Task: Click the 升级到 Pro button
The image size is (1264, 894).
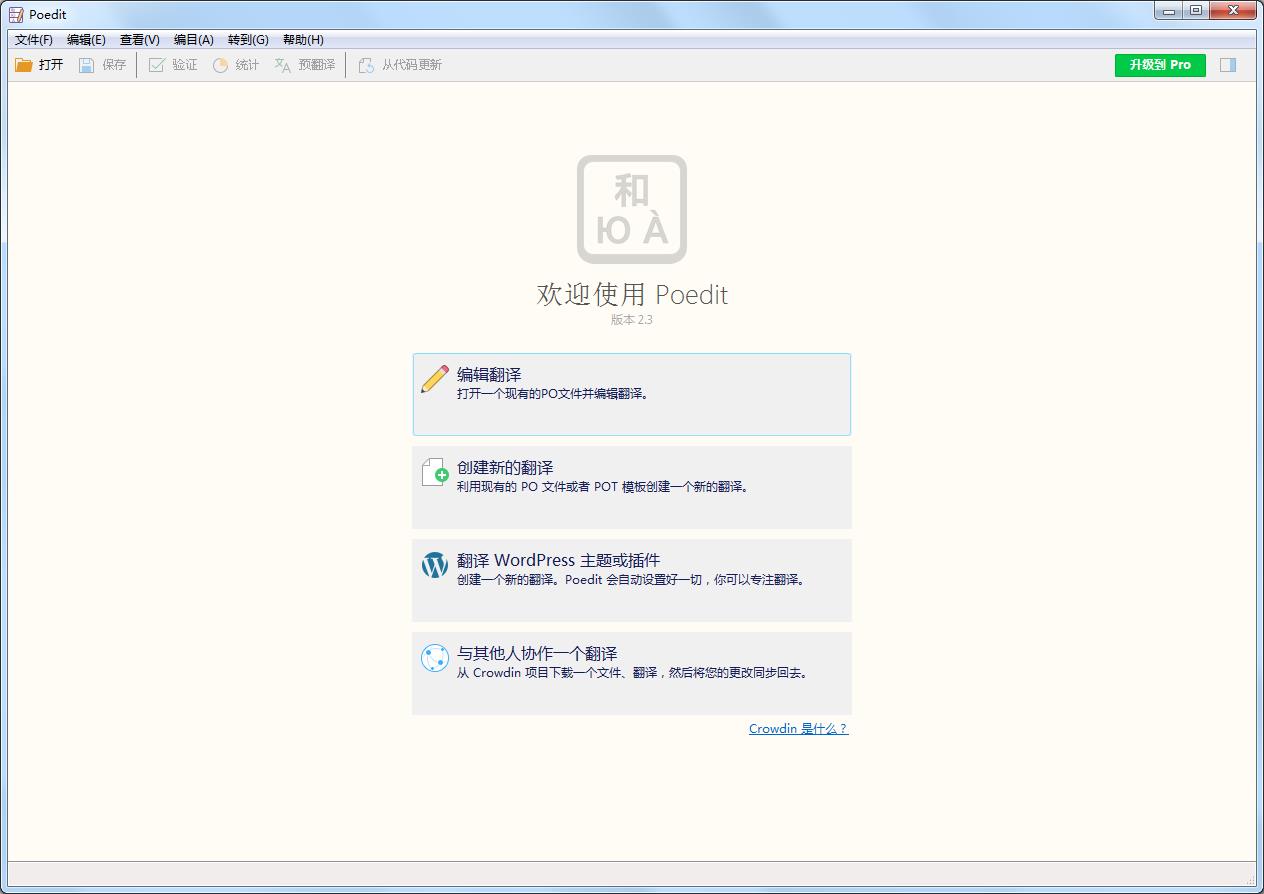Action: pos(1160,65)
